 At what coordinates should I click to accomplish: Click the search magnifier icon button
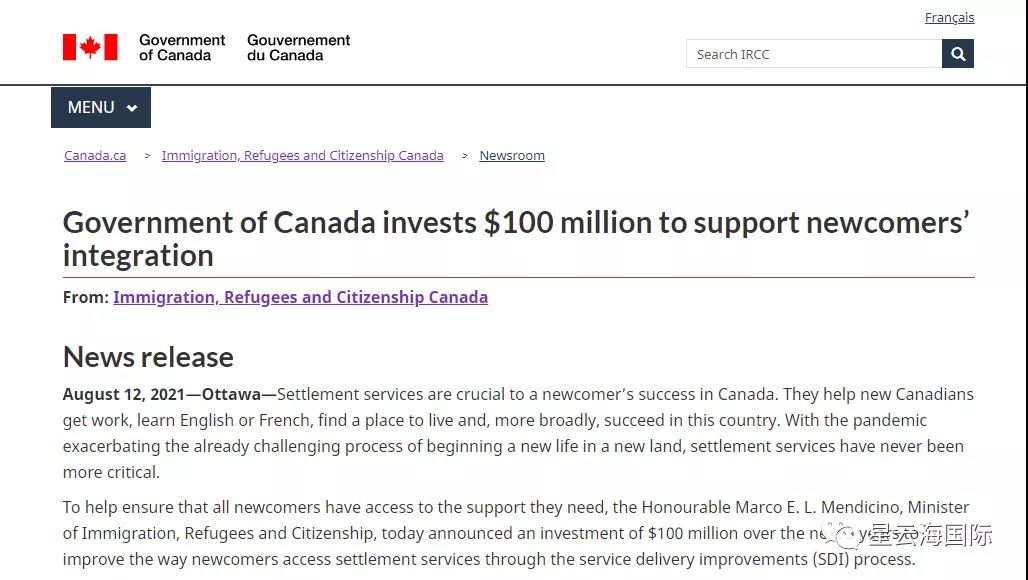click(x=957, y=54)
